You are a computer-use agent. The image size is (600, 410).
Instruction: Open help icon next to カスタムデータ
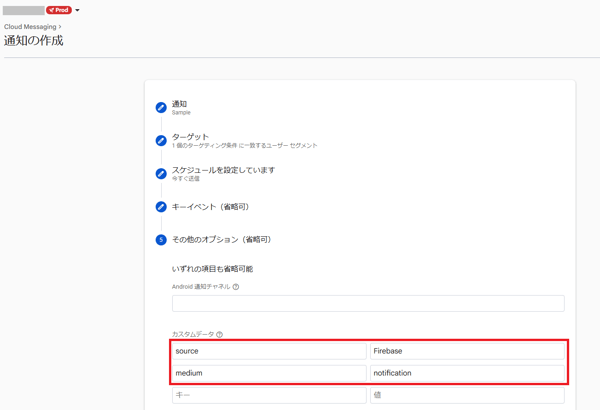[x=220, y=335]
